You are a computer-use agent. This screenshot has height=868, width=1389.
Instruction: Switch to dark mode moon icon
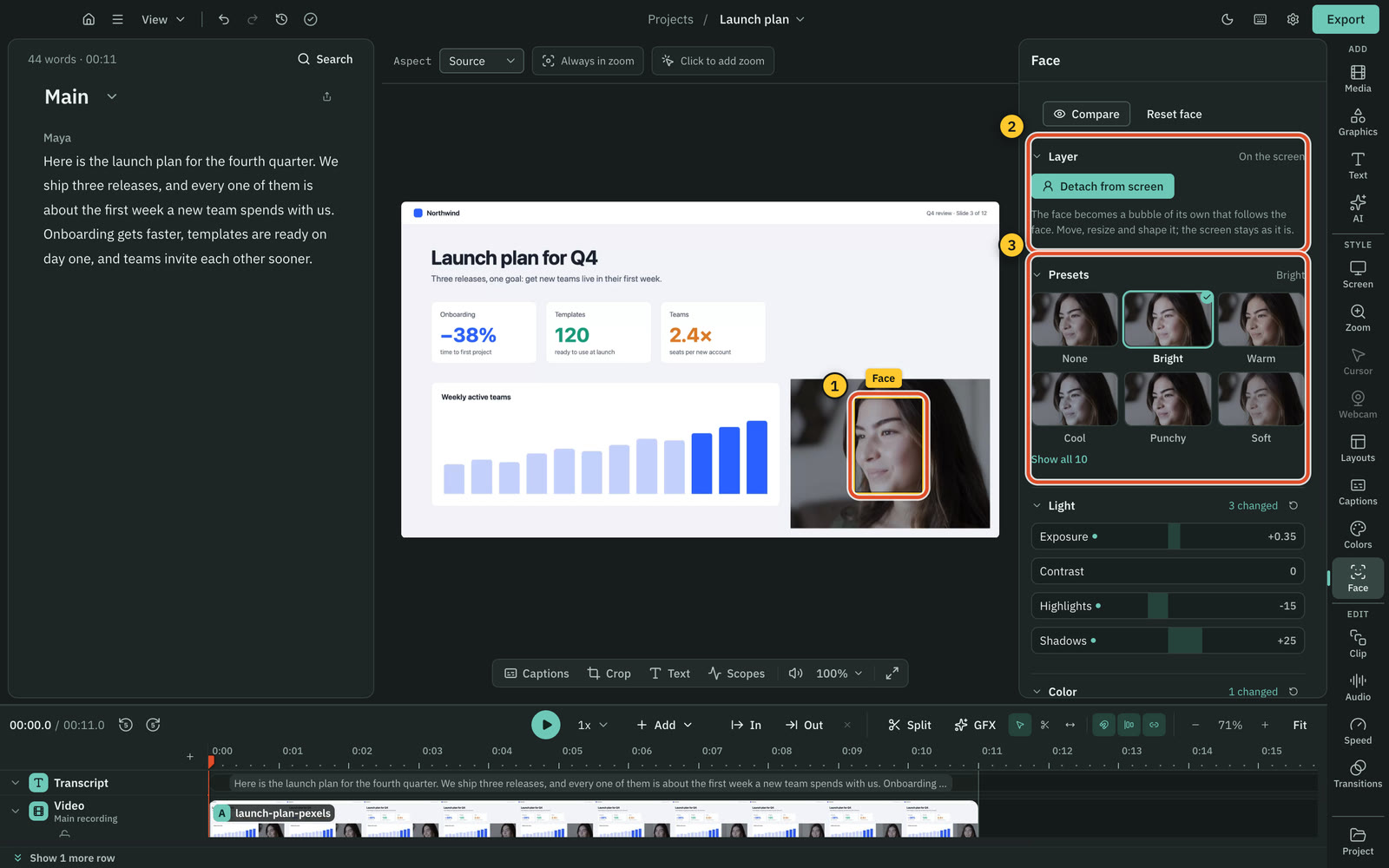tap(1228, 19)
